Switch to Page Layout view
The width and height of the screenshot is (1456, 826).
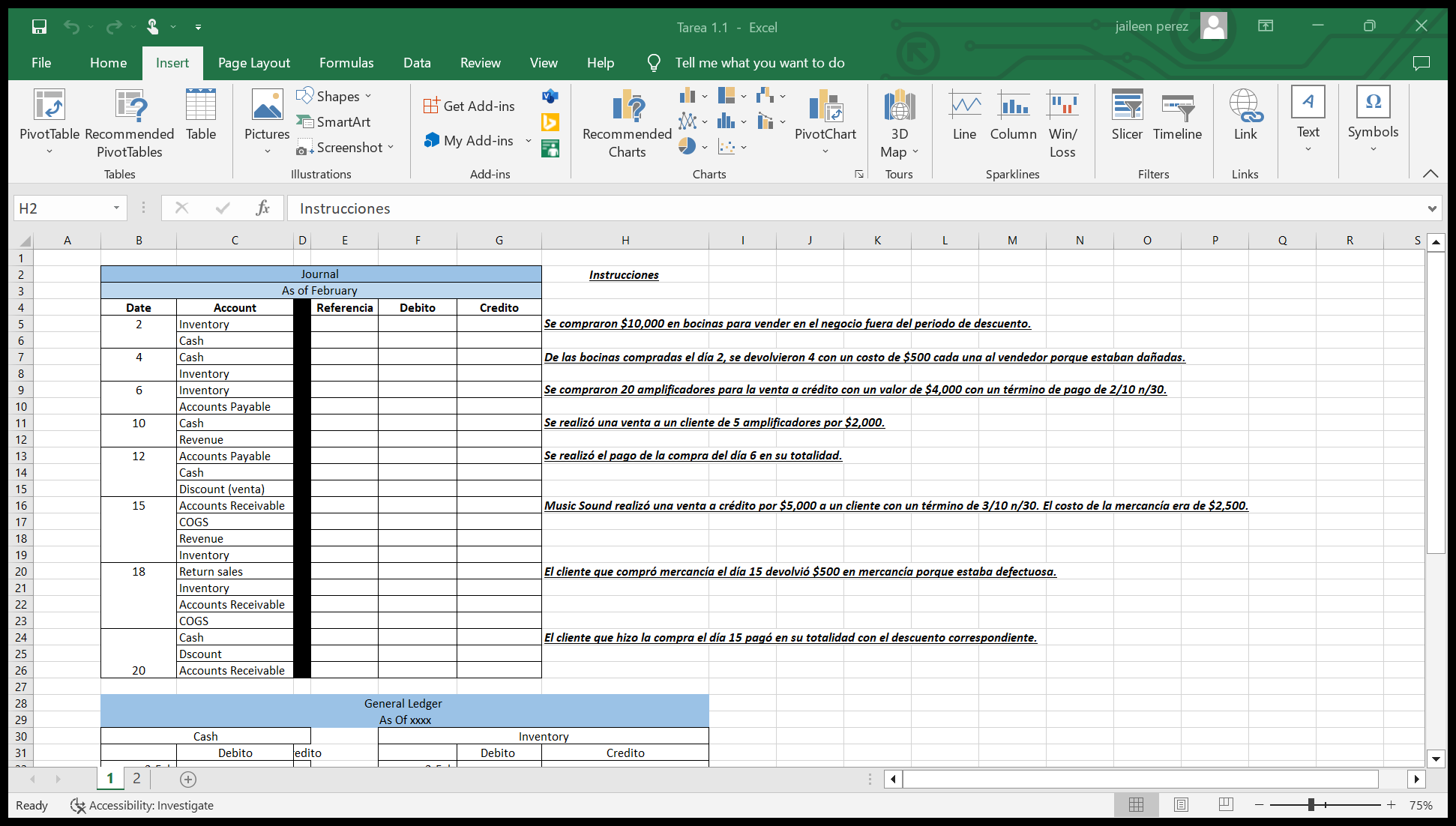pos(1181,804)
